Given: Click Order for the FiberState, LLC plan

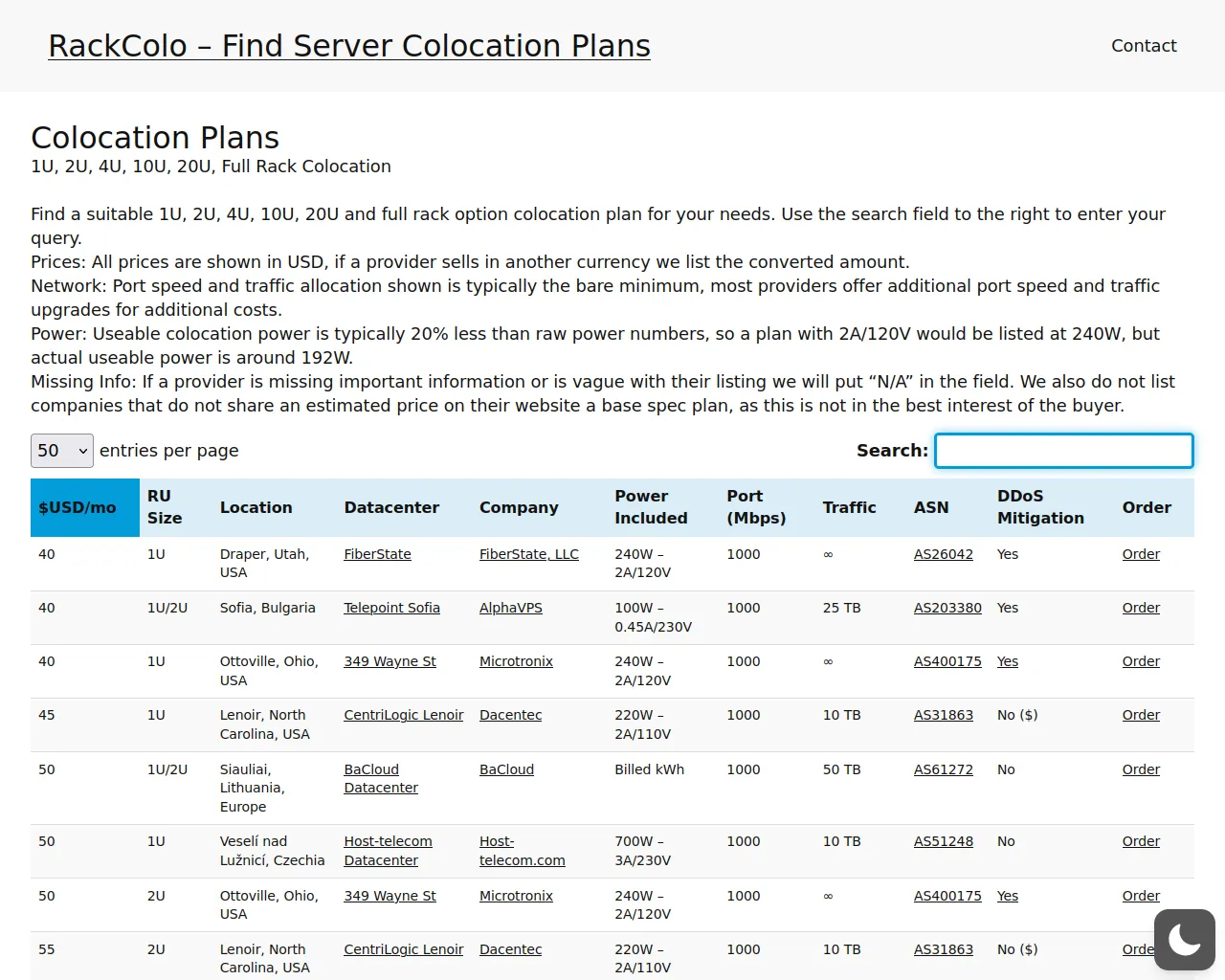Looking at the screenshot, I should click(x=1141, y=554).
